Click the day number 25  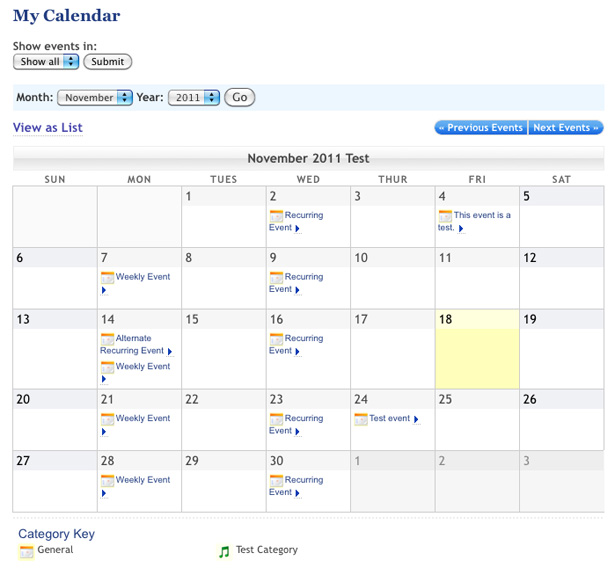445,399
